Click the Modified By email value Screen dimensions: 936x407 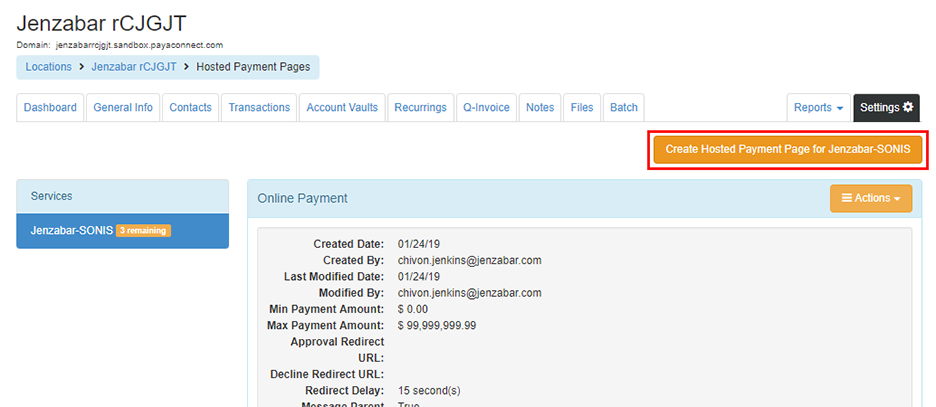pos(469,292)
